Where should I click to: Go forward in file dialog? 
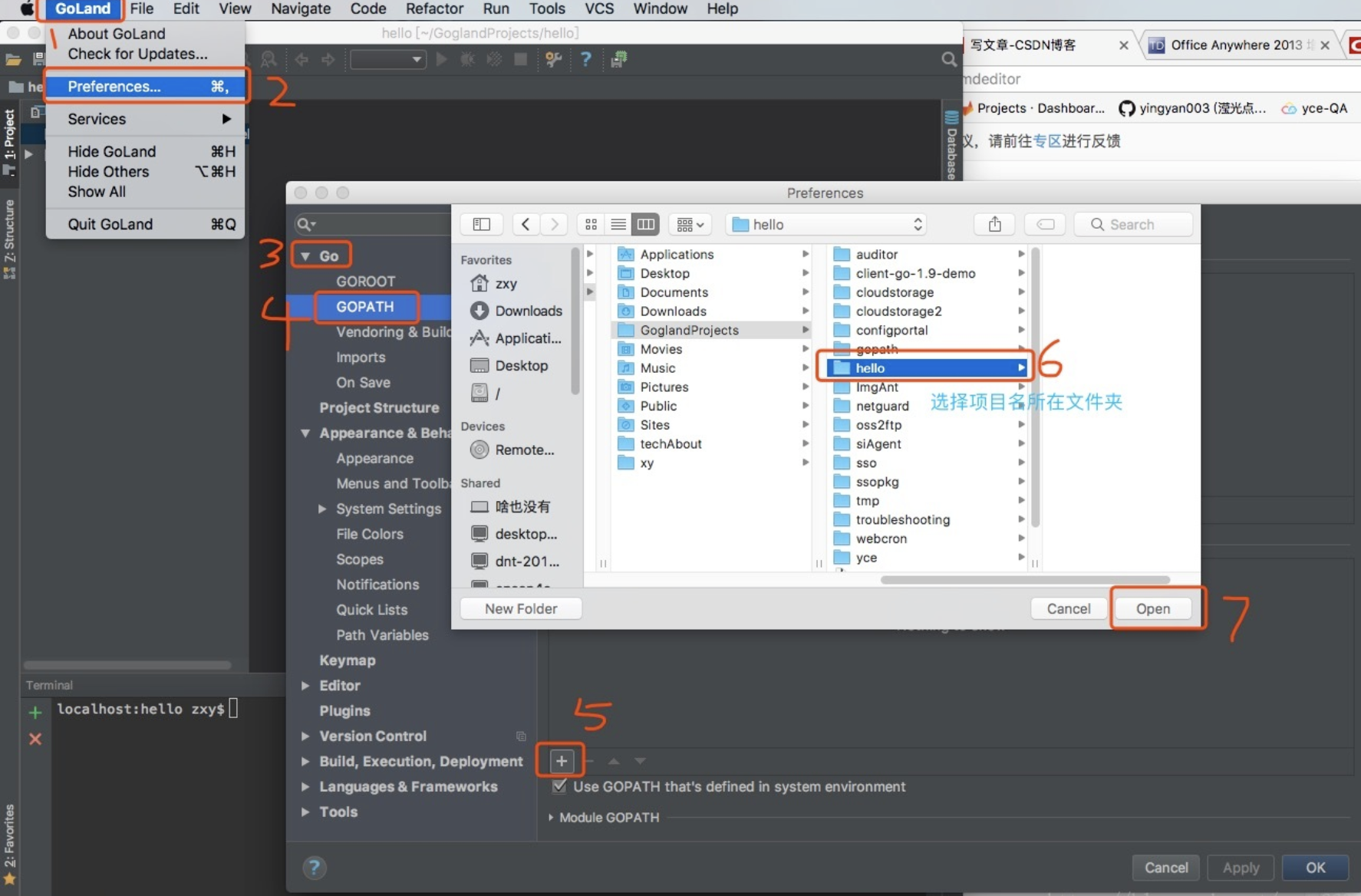pos(554,224)
